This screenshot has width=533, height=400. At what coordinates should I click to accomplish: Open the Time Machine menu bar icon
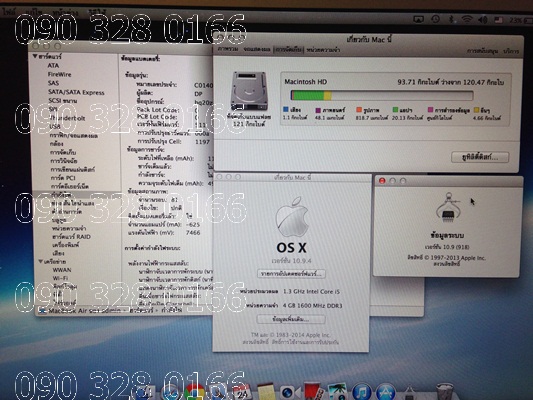pyautogui.click(x=435, y=20)
